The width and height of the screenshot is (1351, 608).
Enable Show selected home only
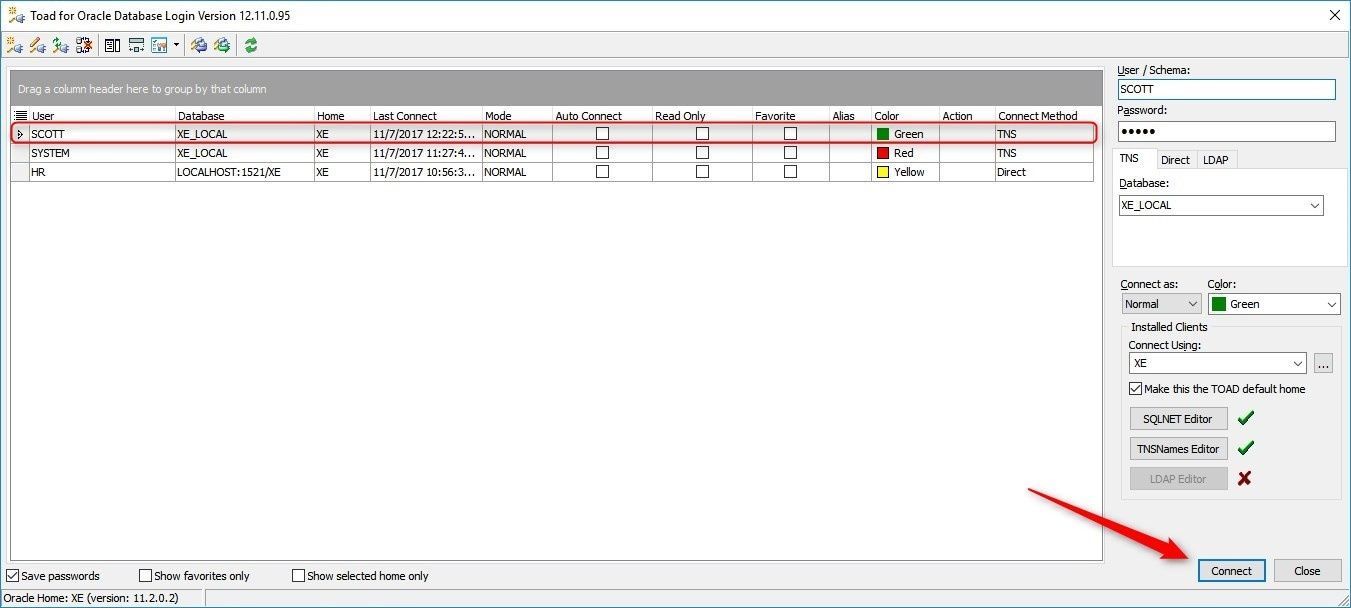[298, 575]
